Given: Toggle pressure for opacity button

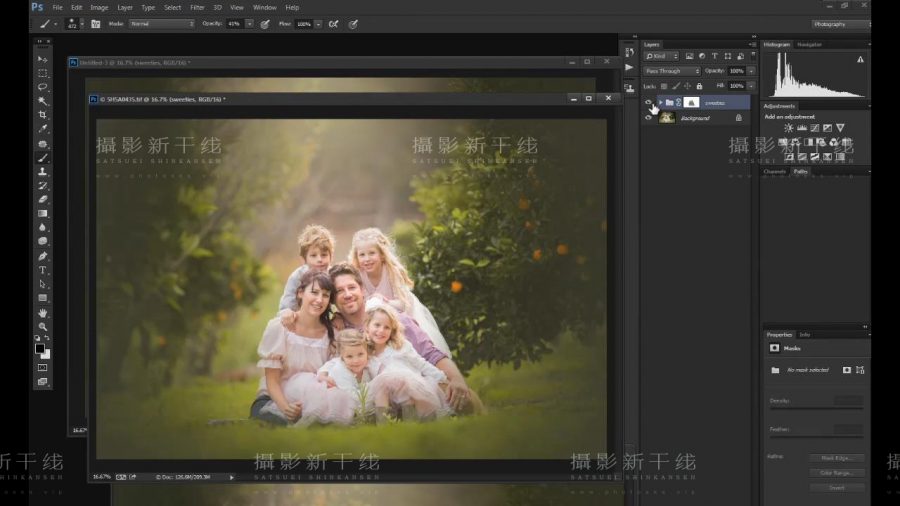Looking at the screenshot, I should coord(265,24).
